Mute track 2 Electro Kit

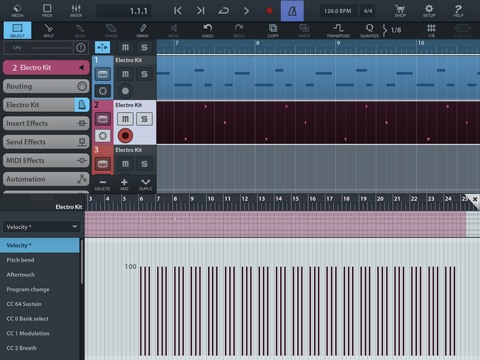(x=125, y=119)
